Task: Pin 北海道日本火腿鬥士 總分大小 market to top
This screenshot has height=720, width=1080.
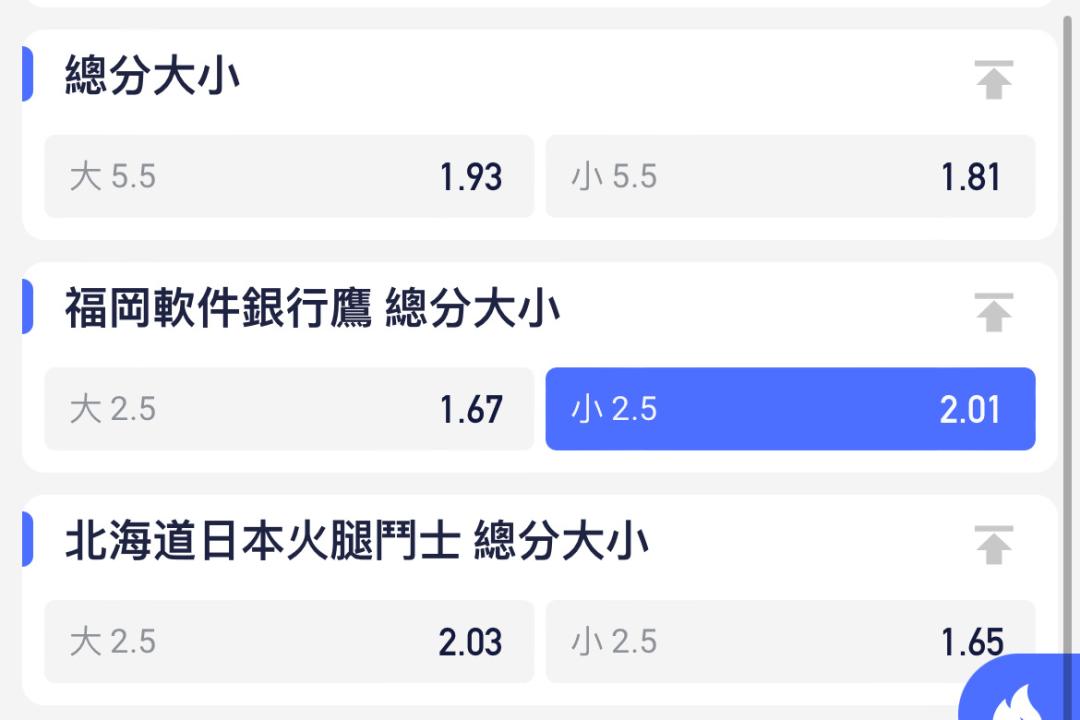Action: (x=993, y=546)
